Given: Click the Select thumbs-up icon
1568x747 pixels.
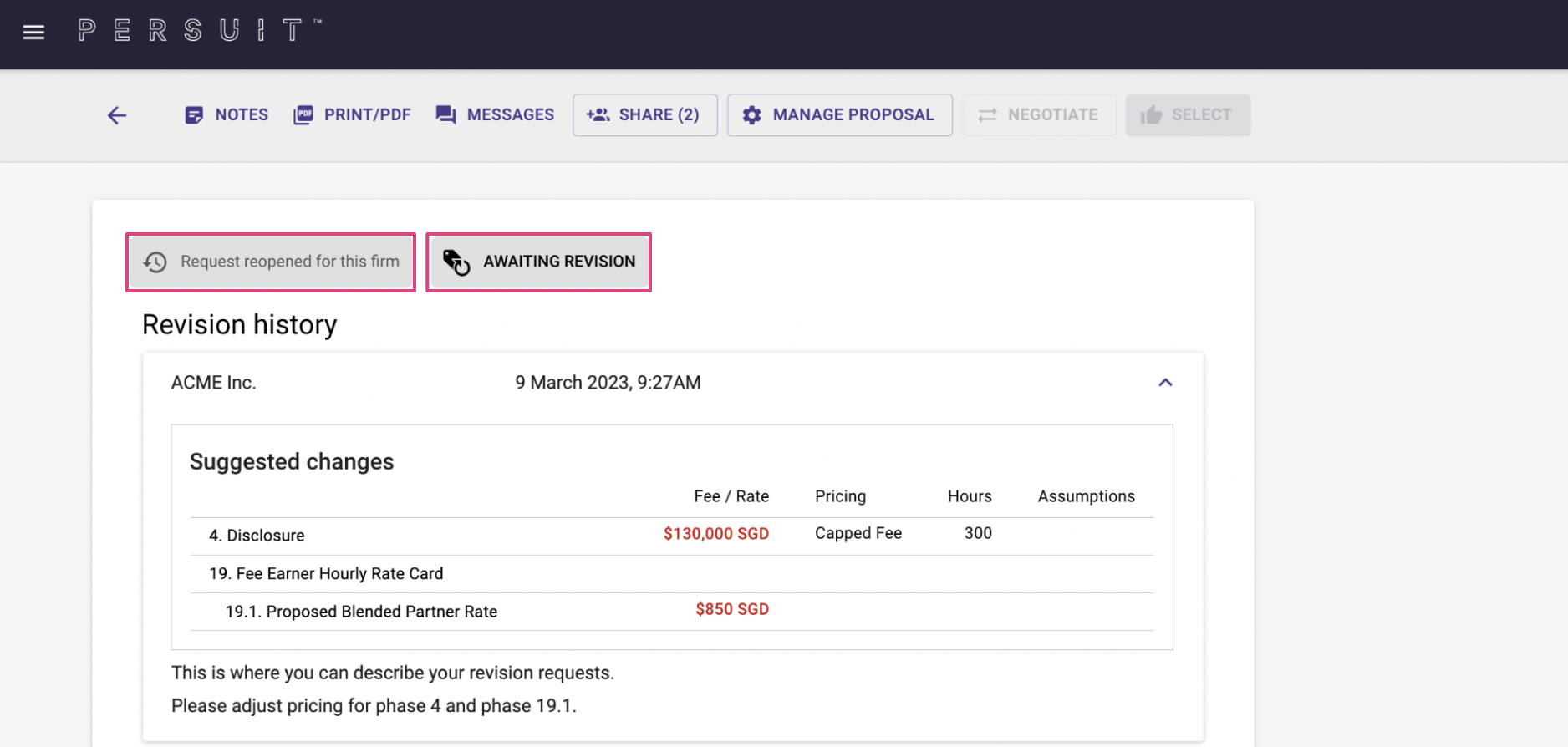Looking at the screenshot, I should [1151, 115].
